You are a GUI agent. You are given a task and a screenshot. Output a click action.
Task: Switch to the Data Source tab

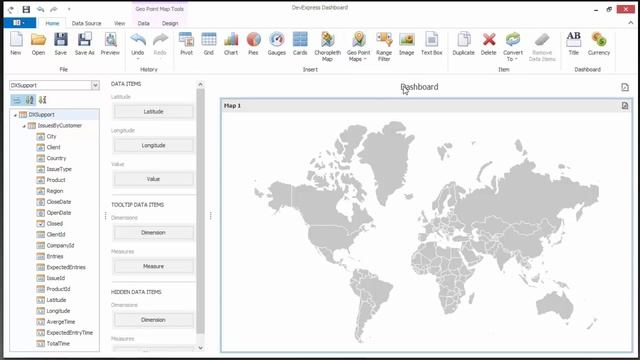point(87,23)
